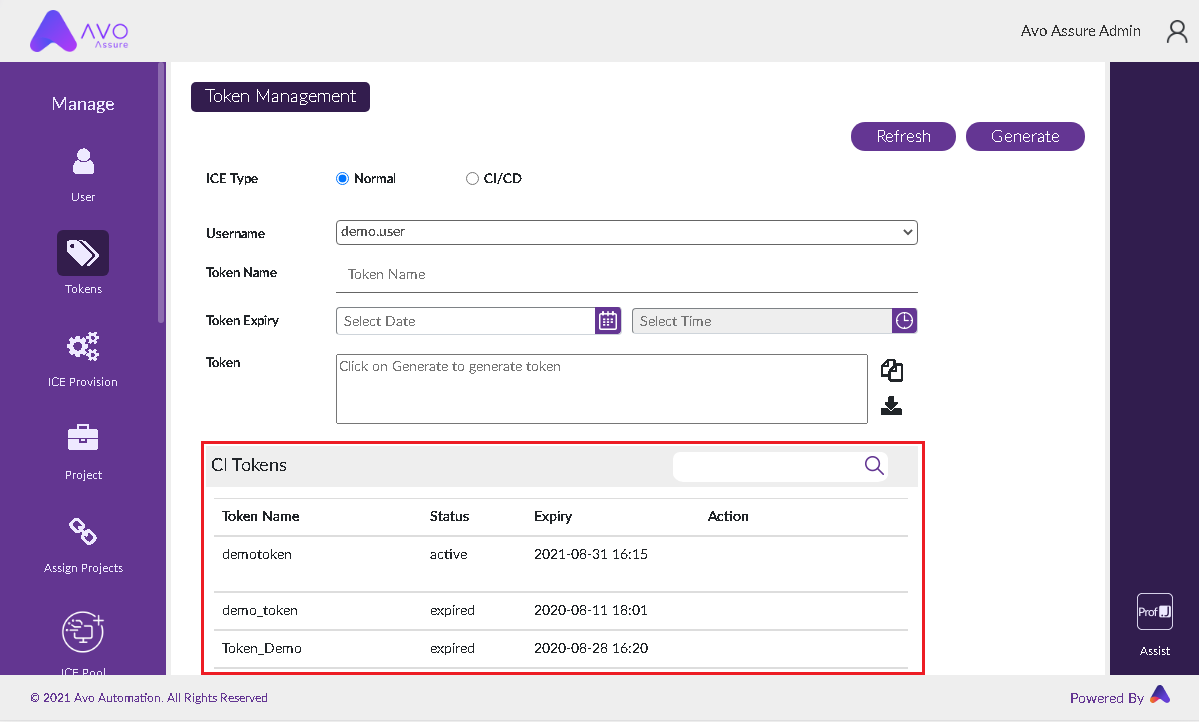Click the active status of demotoken
The height and width of the screenshot is (722, 1199).
coord(449,555)
